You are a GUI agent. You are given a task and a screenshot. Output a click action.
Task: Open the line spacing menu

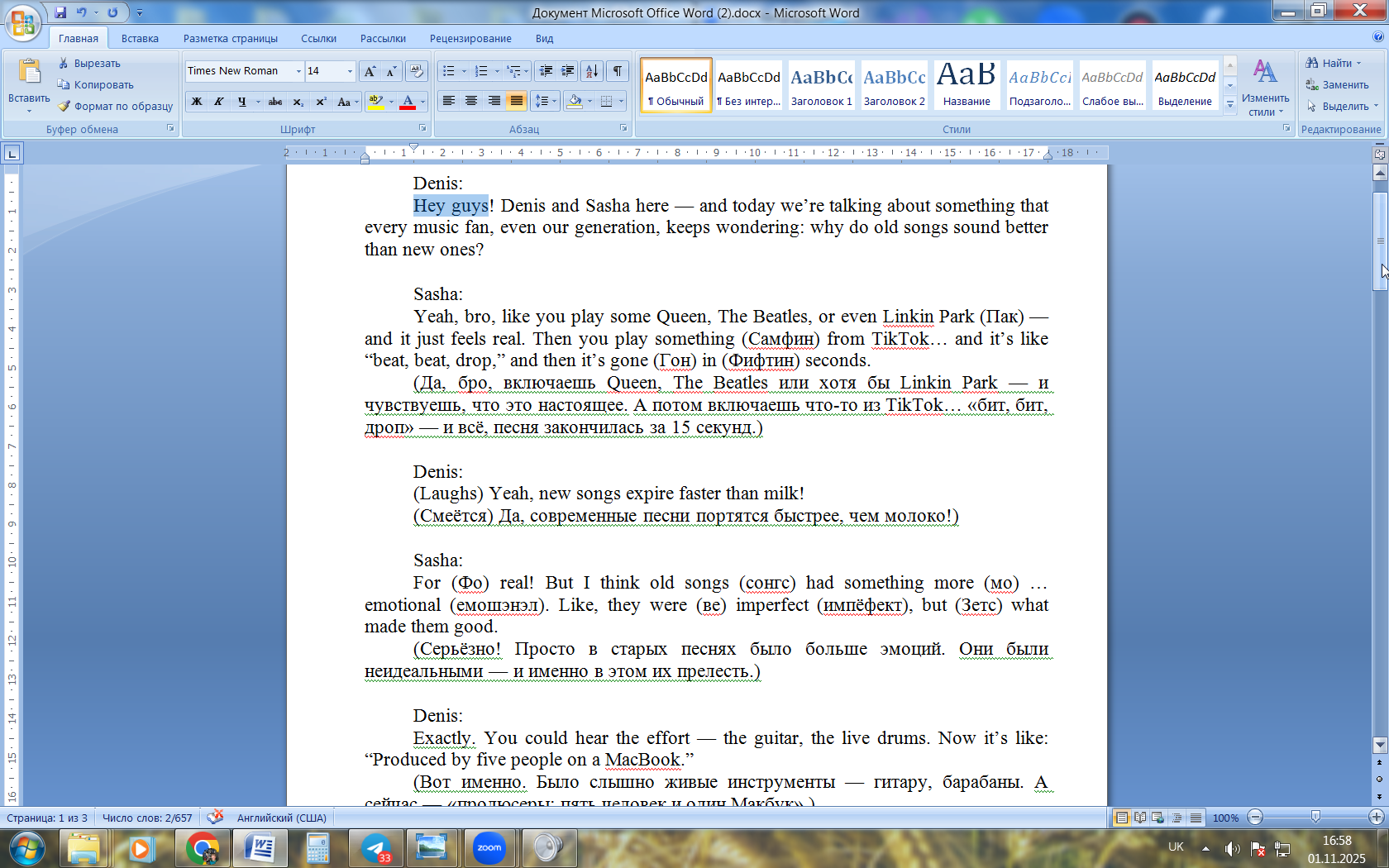tap(546, 102)
